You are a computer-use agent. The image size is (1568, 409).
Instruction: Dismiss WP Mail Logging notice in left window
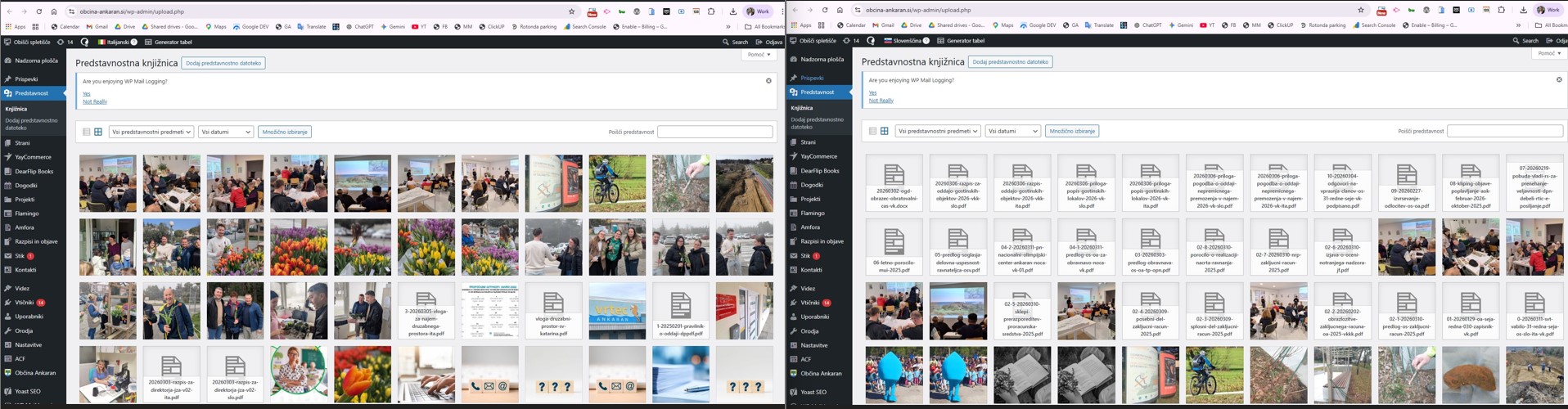[768, 81]
